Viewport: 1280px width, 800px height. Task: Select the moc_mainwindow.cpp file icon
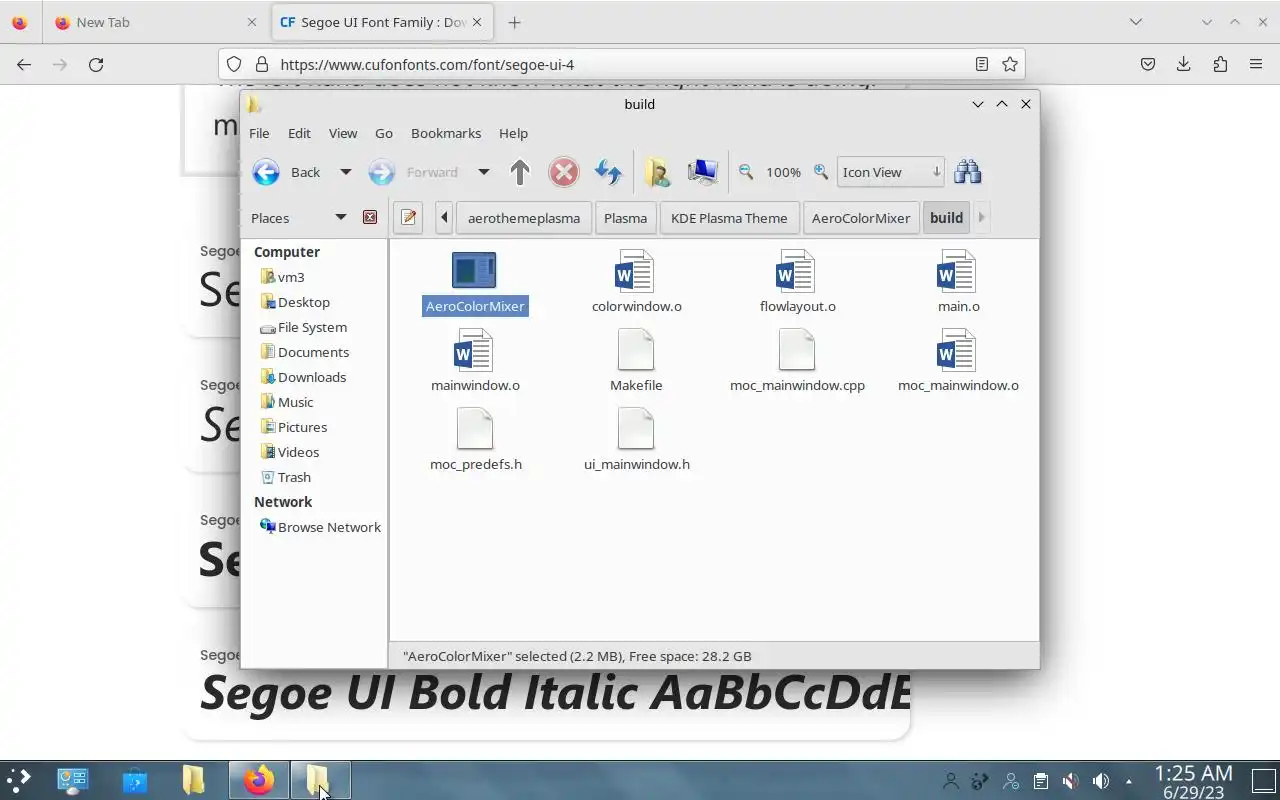[x=797, y=350]
